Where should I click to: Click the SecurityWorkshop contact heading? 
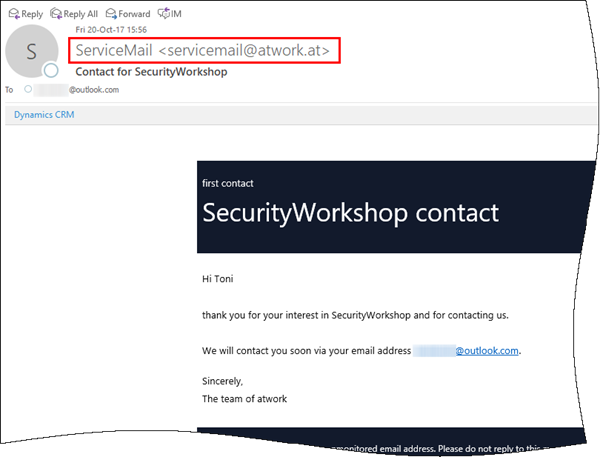tap(351, 213)
